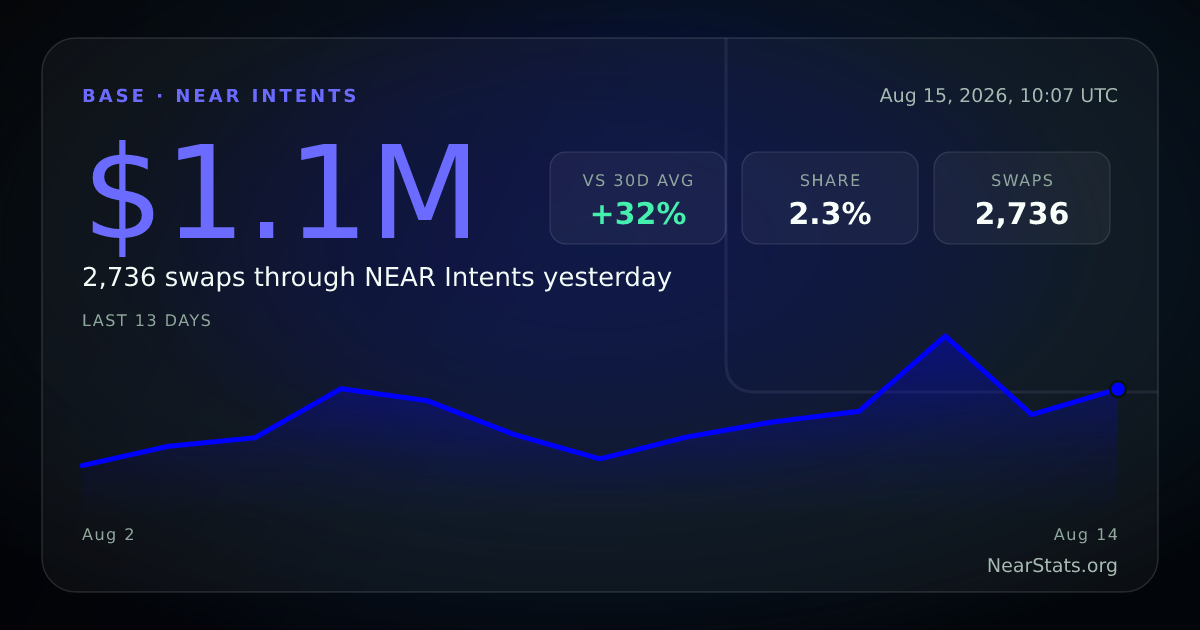Select the VS 30D AVG +32% card
The height and width of the screenshot is (630, 1200).
click(638, 198)
